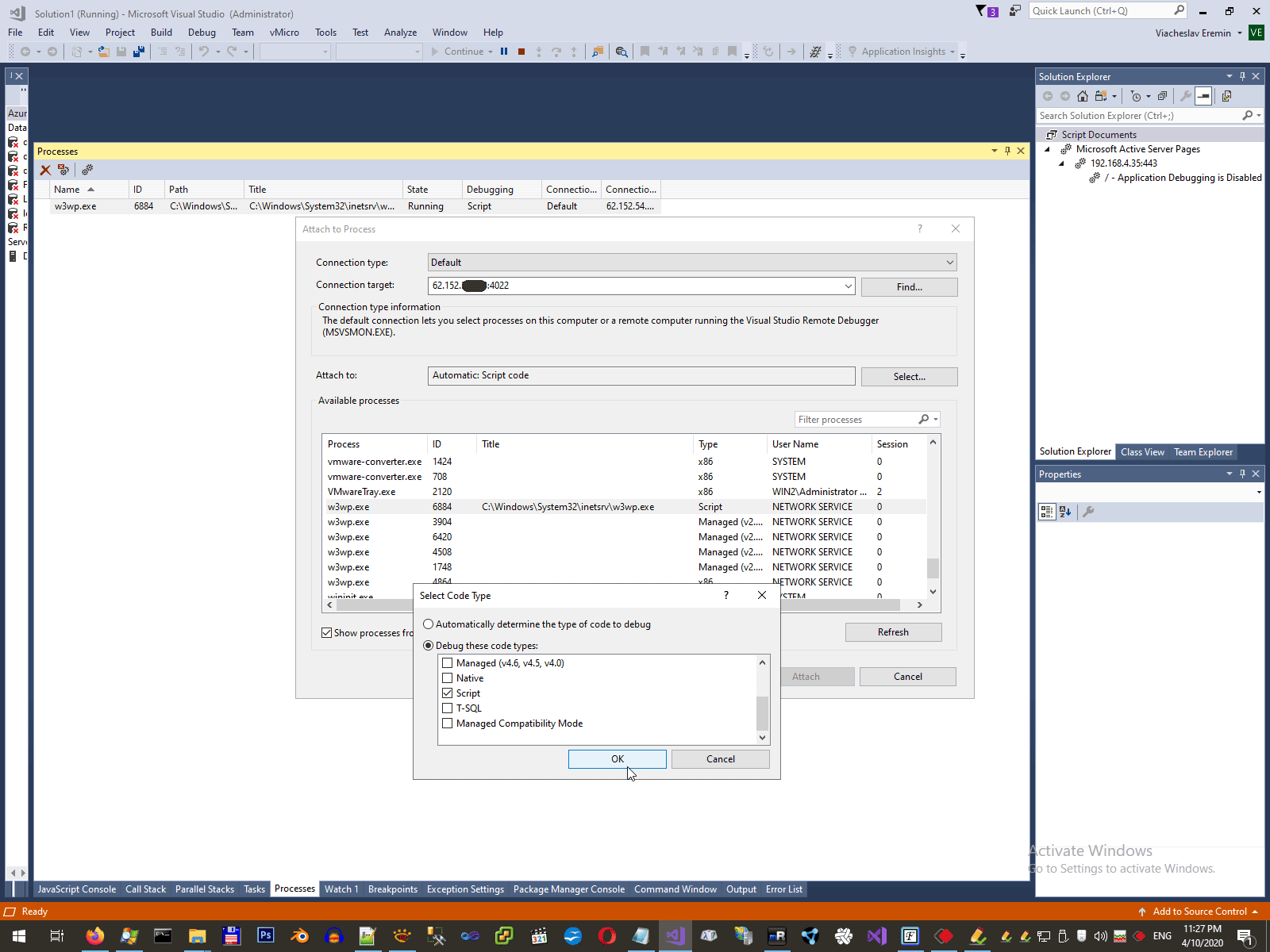Viewport: 1270px width, 952px height.
Task: Open the Connection target dropdown arrow
Action: pos(848,286)
